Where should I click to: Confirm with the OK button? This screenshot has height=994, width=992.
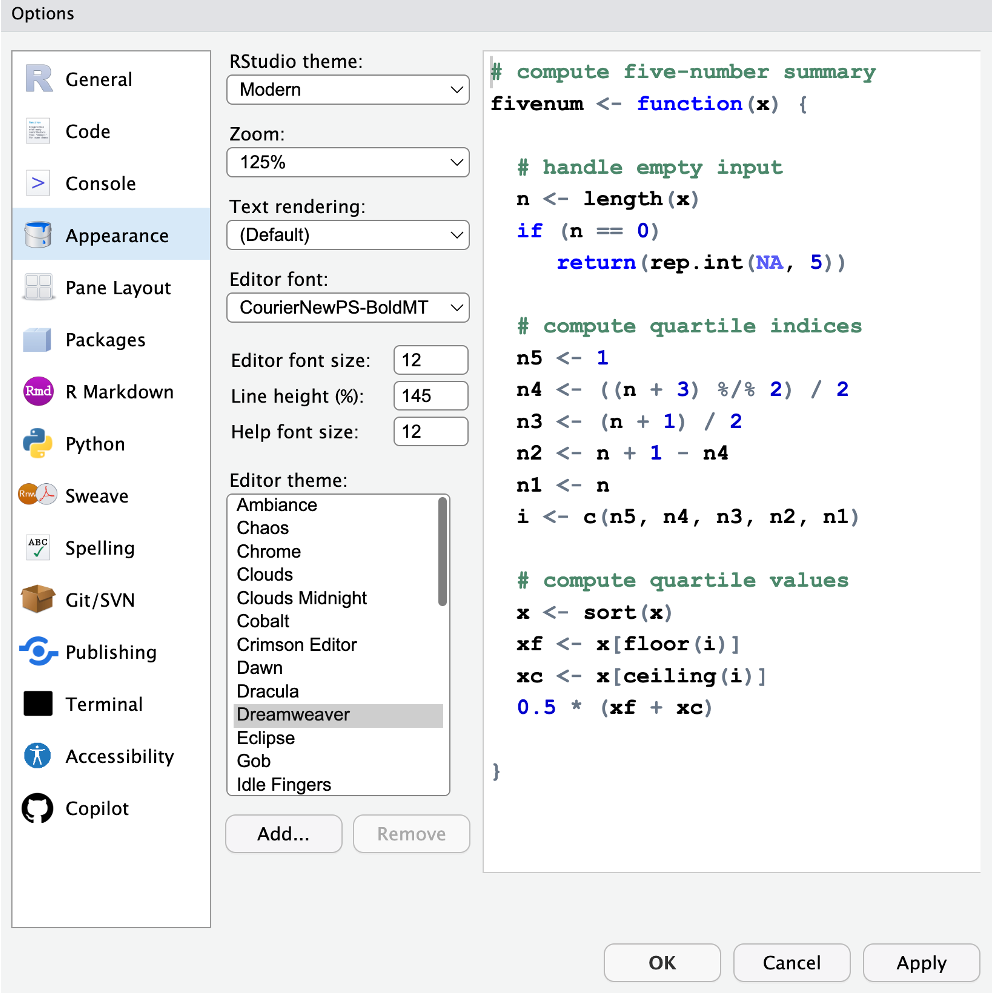pos(662,963)
